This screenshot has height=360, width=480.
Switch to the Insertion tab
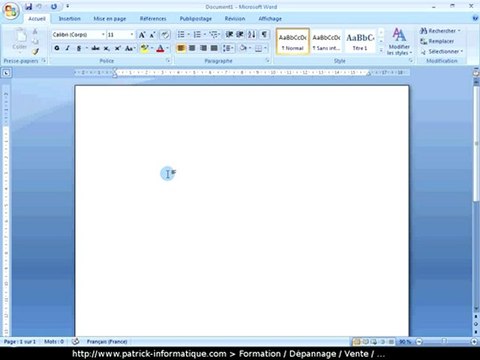click(x=70, y=19)
